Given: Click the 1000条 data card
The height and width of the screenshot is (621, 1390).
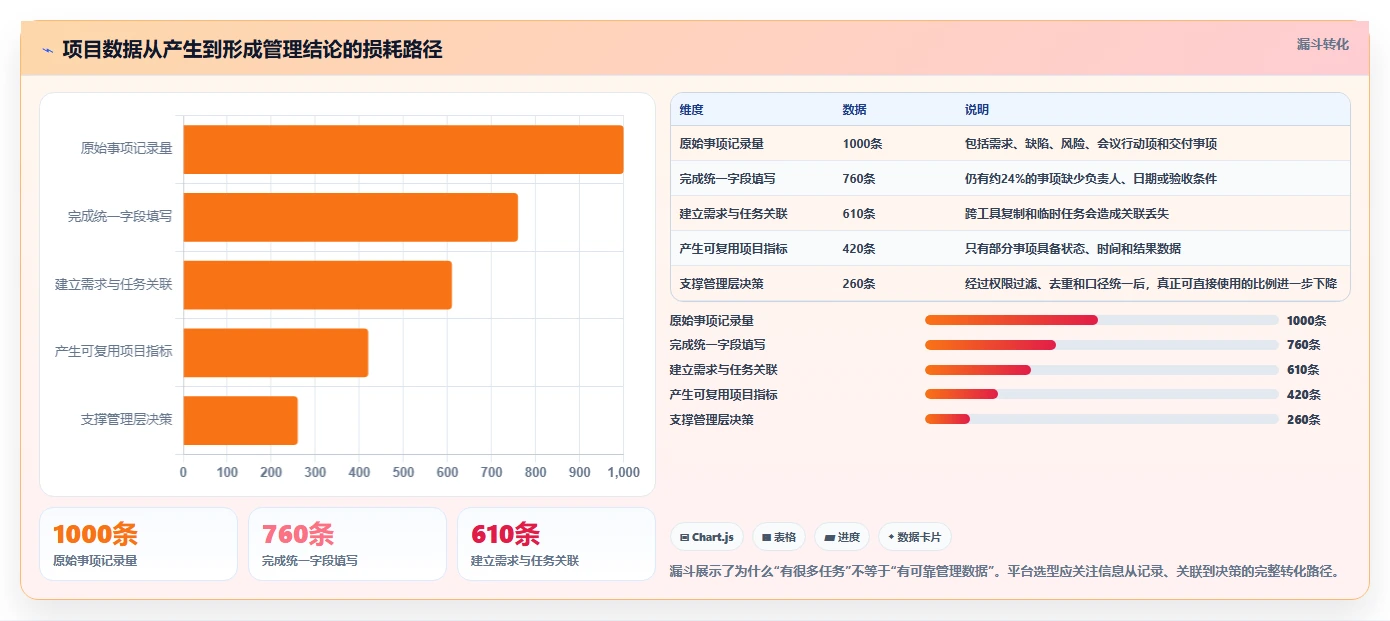Looking at the screenshot, I should [138, 544].
